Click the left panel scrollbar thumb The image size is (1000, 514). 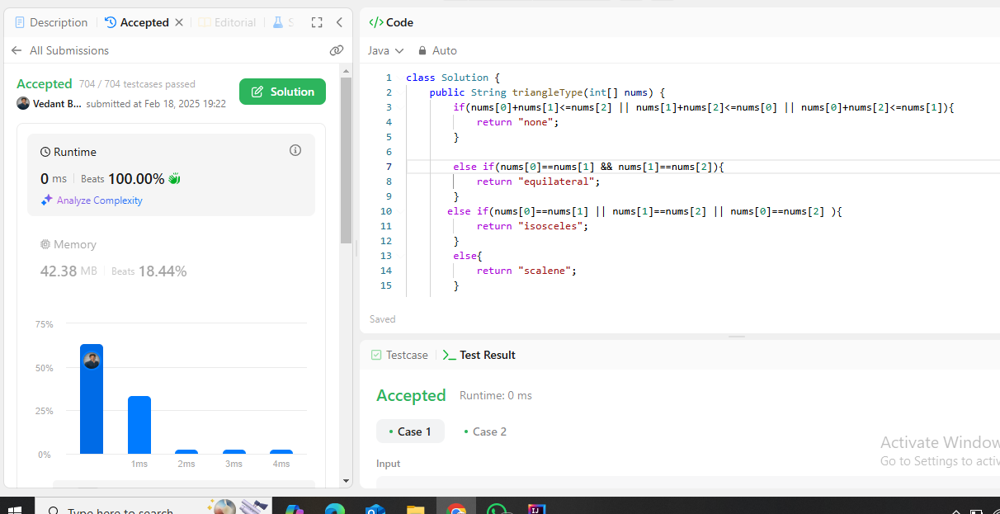(346, 160)
